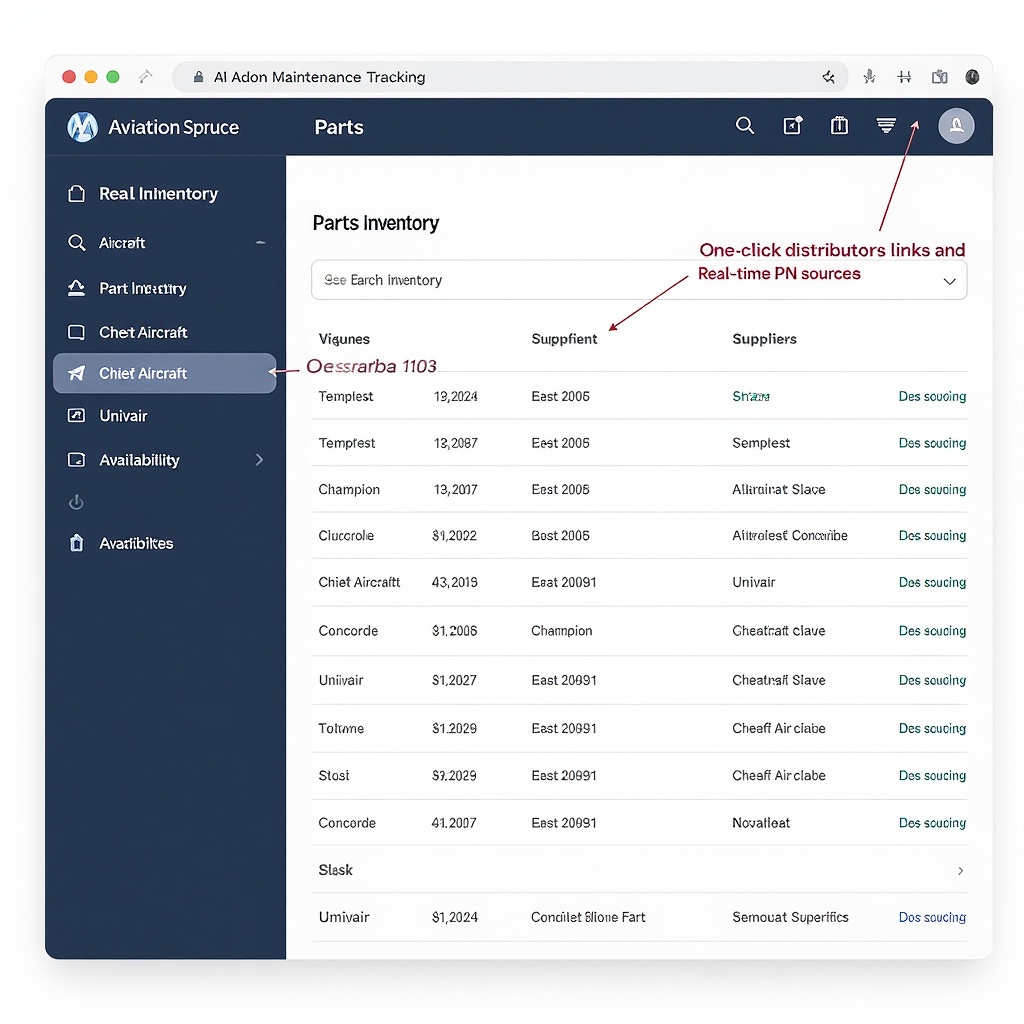Click the Suppliers column header
Screen dimensions: 1024x1024
coord(764,339)
